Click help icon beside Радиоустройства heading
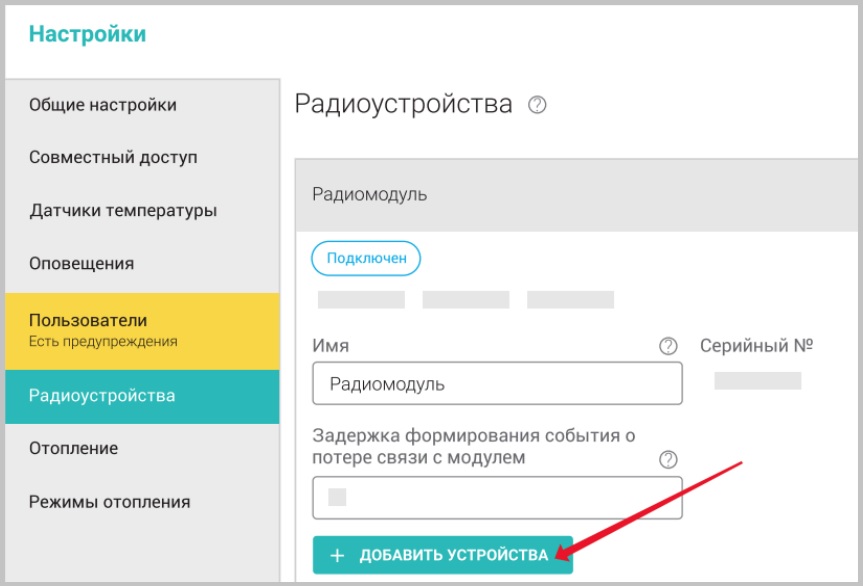Screen dimensions: 863x586 [537, 105]
